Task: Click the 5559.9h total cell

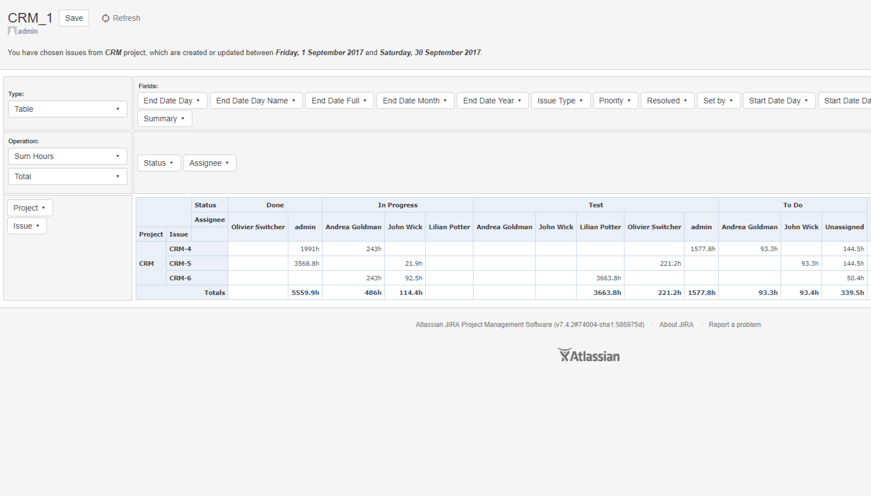Action: [x=305, y=292]
